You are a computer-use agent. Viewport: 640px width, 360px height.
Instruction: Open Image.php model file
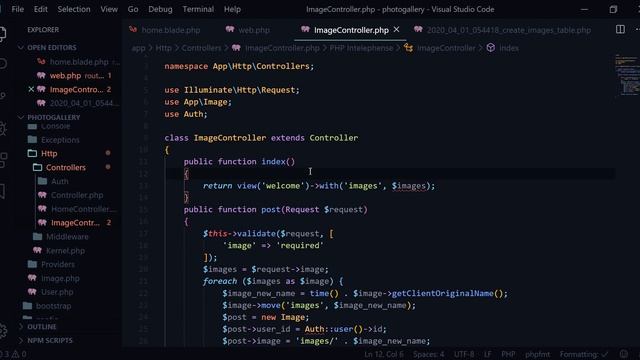[x=60, y=278]
